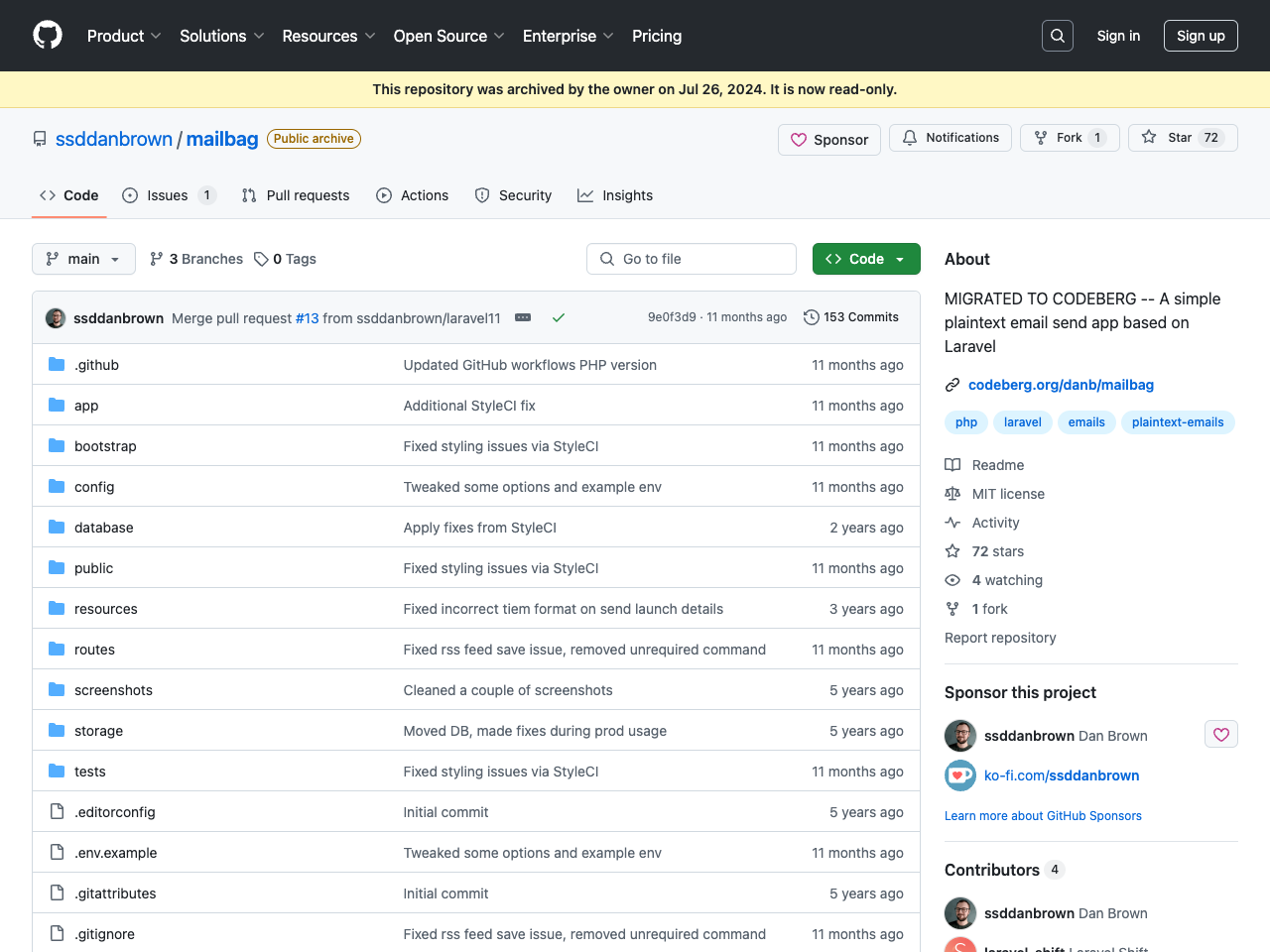
Task: Click the Fork button
Action: tap(1070, 138)
